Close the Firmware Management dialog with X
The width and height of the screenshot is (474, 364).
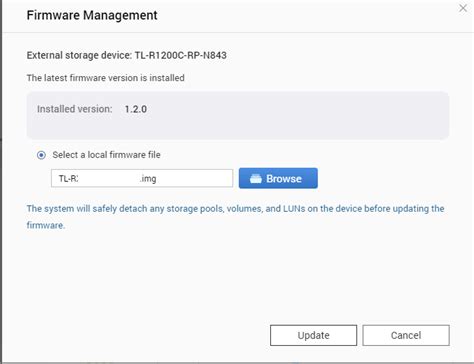463,8
